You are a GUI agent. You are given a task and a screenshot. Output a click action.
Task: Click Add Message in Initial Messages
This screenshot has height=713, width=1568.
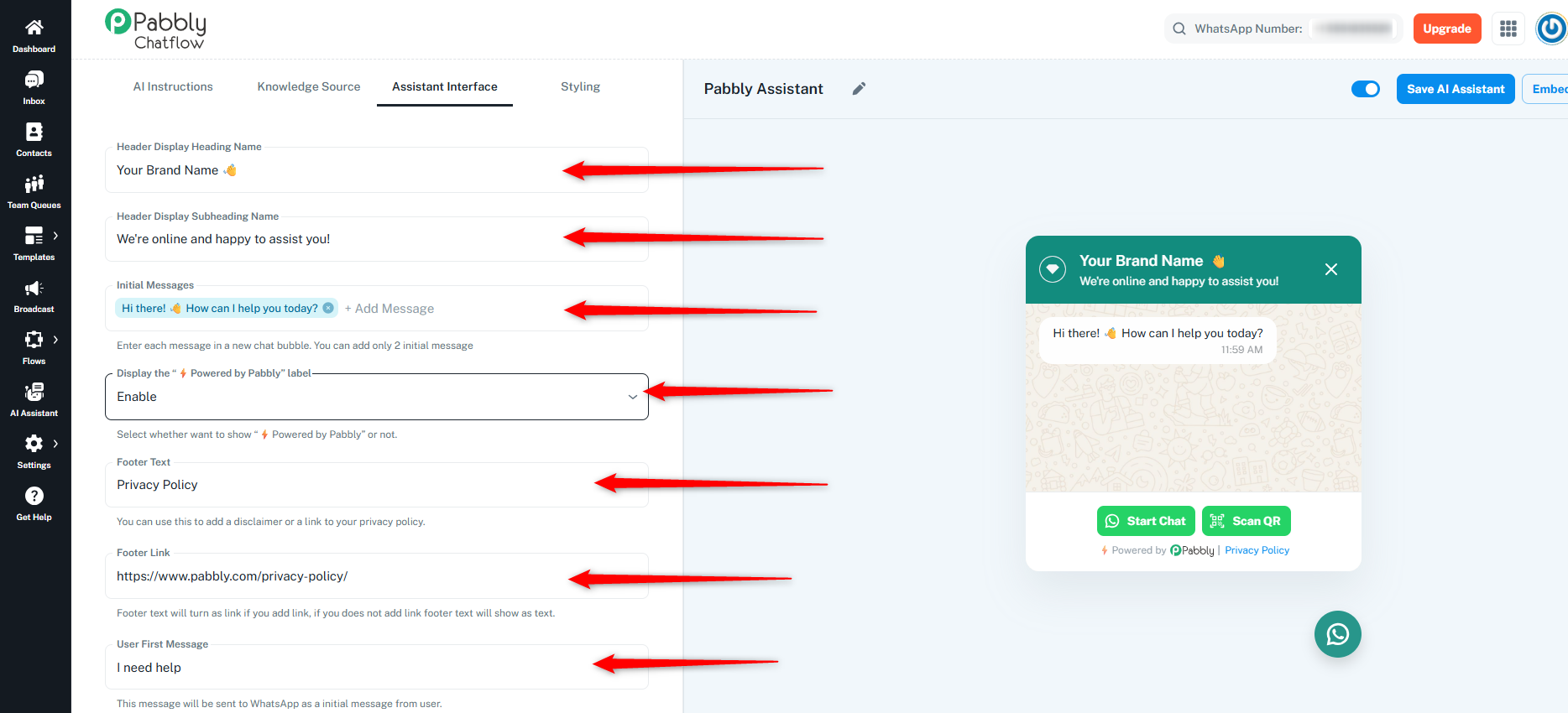click(389, 309)
